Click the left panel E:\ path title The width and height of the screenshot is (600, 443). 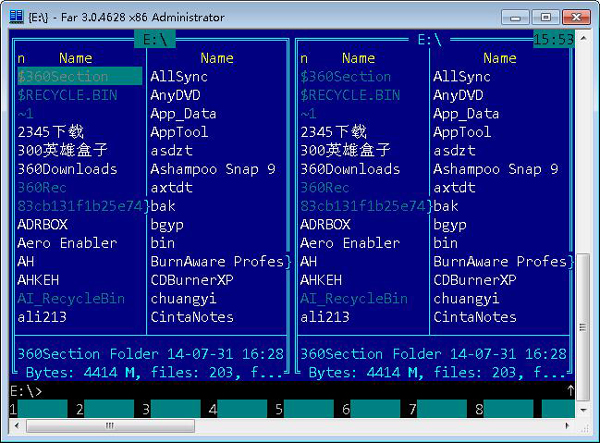coord(155,39)
